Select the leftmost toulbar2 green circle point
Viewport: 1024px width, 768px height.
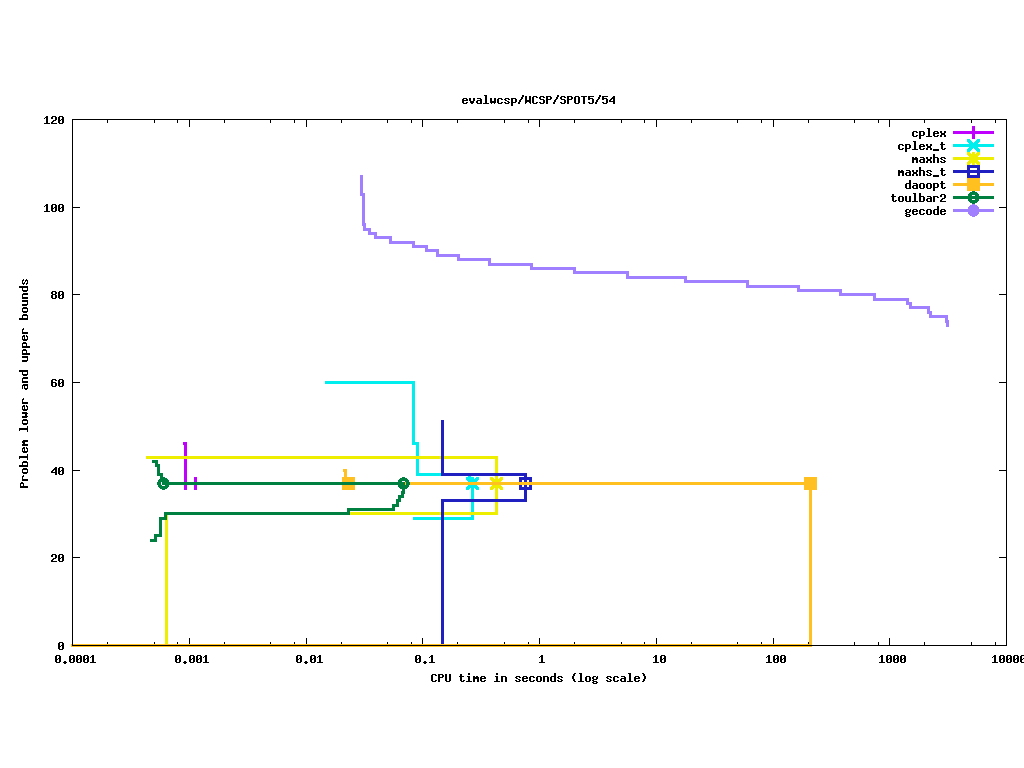(x=163, y=483)
